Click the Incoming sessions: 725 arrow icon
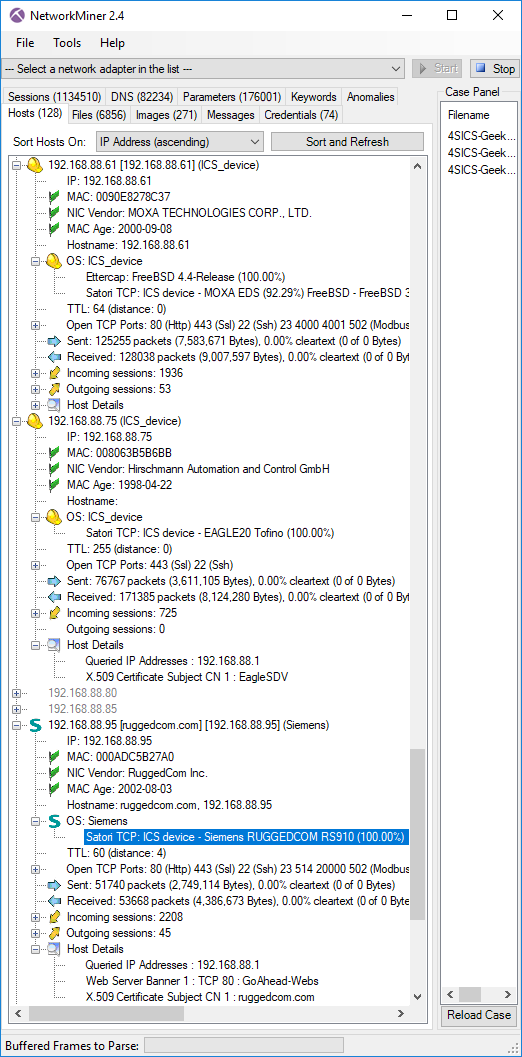Image resolution: width=522 pixels, height=1057 pixels. coord(55,613)
